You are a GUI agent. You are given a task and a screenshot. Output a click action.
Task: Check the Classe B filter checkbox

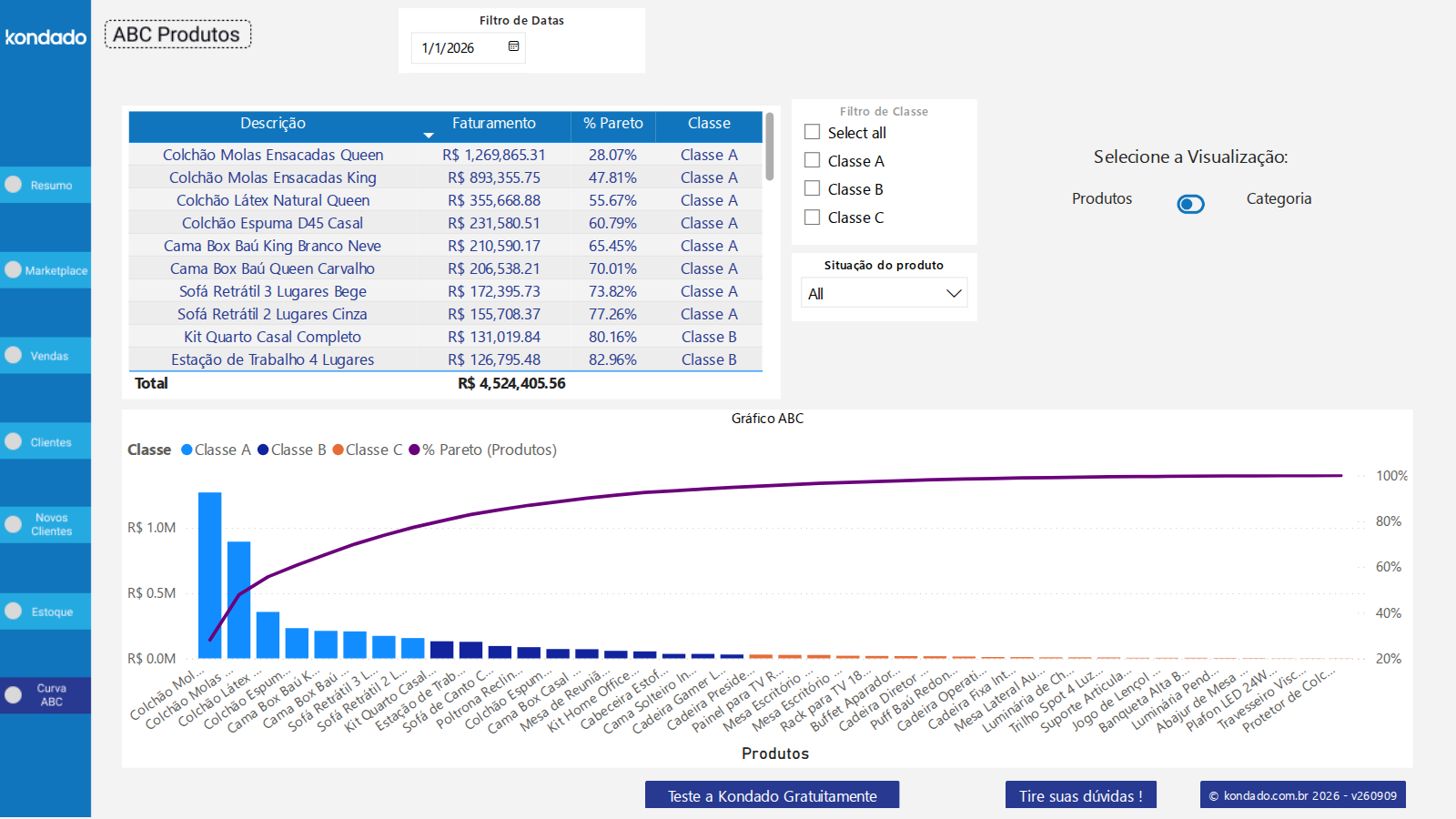(813, 189)
